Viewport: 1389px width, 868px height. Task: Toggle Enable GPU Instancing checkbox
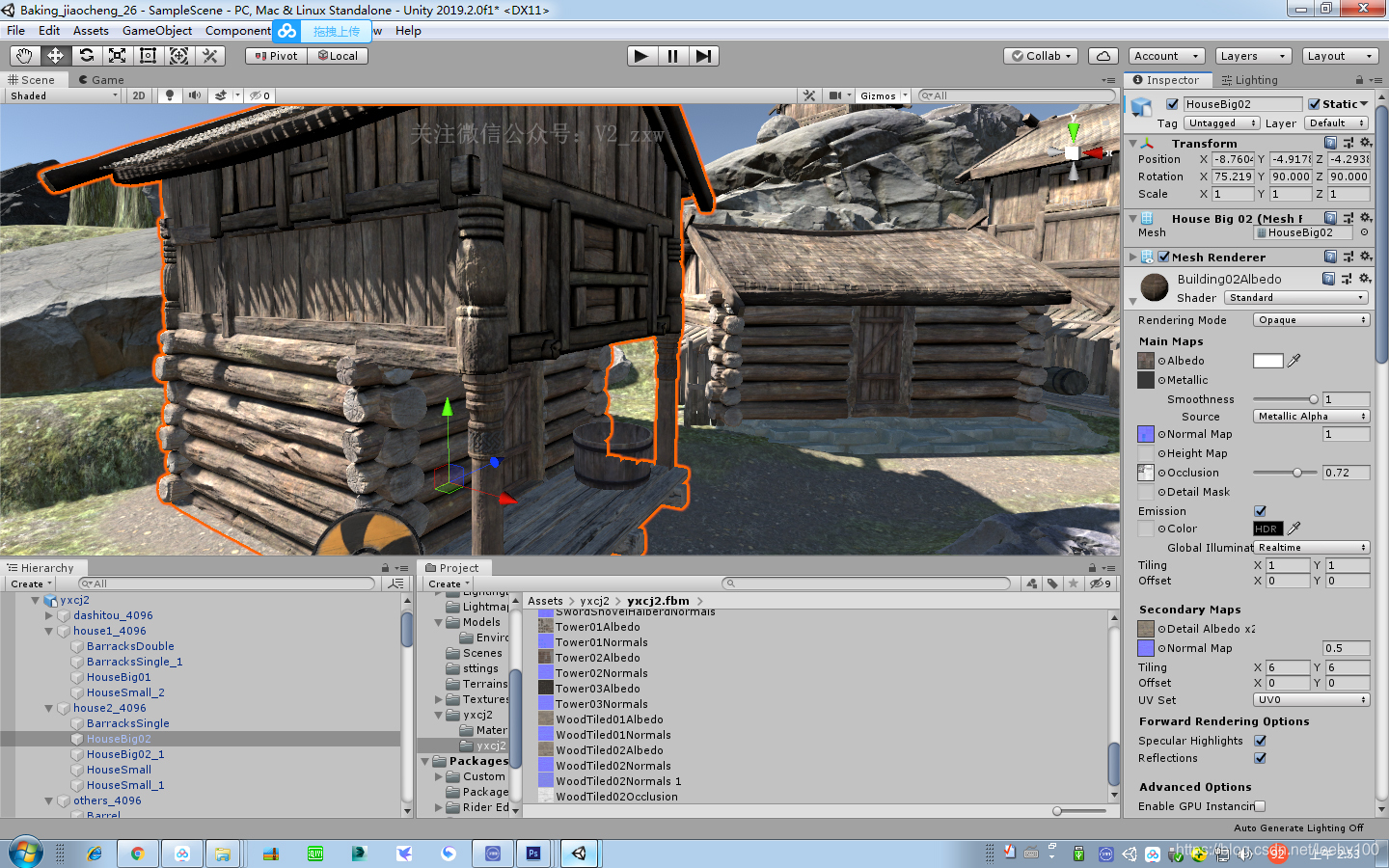1260,806
